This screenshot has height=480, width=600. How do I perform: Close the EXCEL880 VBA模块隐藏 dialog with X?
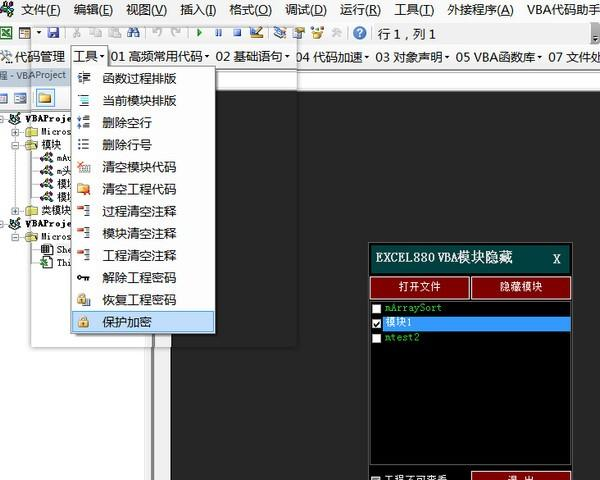[x=557, y=259]
